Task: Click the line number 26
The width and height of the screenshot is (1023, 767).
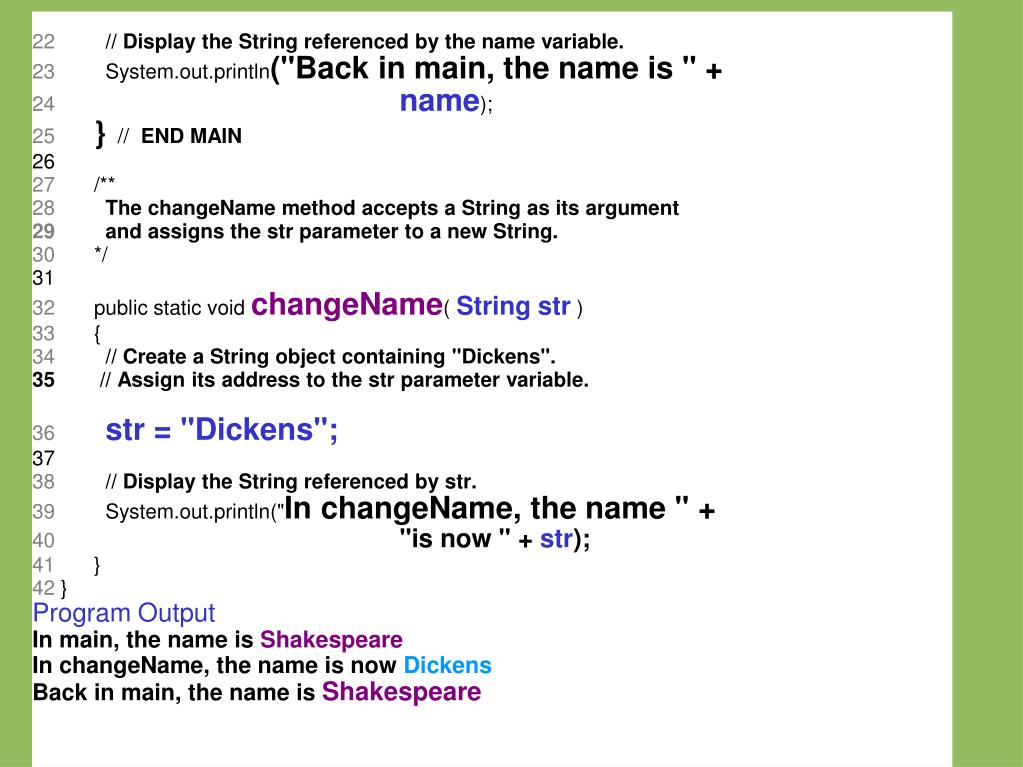Action: [x=44, y=162]
